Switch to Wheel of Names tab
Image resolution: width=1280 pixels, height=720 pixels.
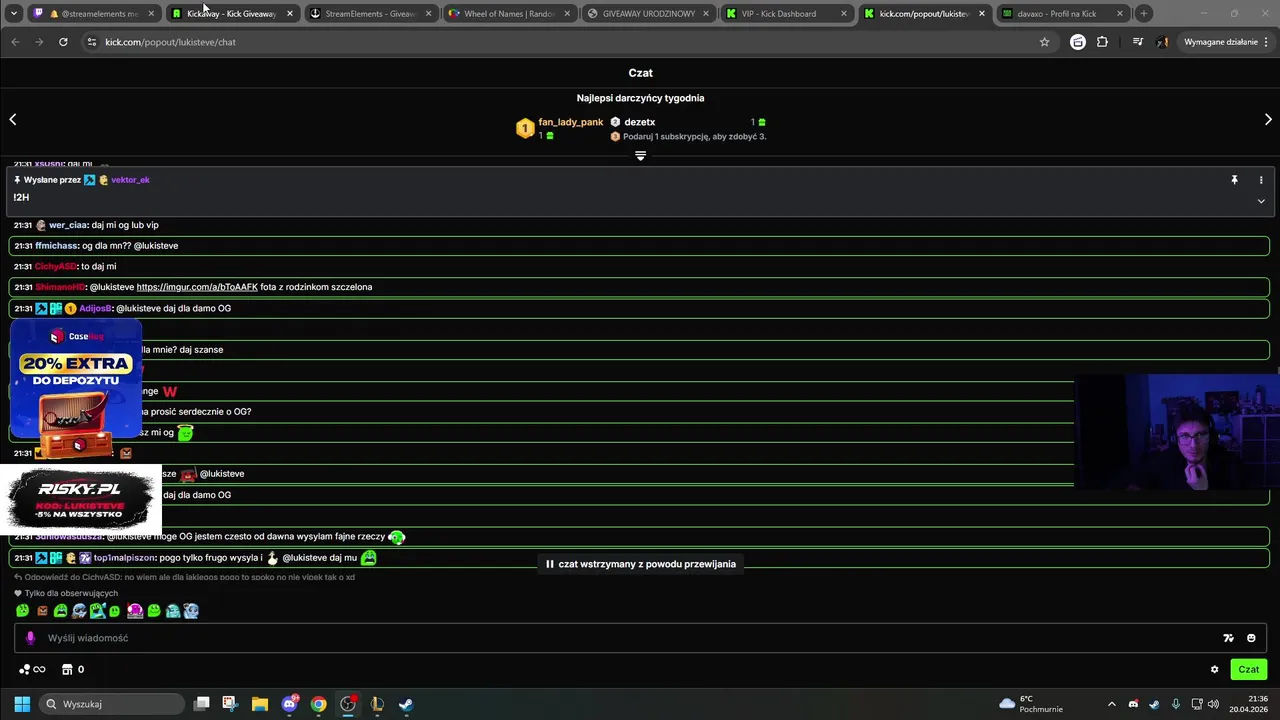coord(509,14)
